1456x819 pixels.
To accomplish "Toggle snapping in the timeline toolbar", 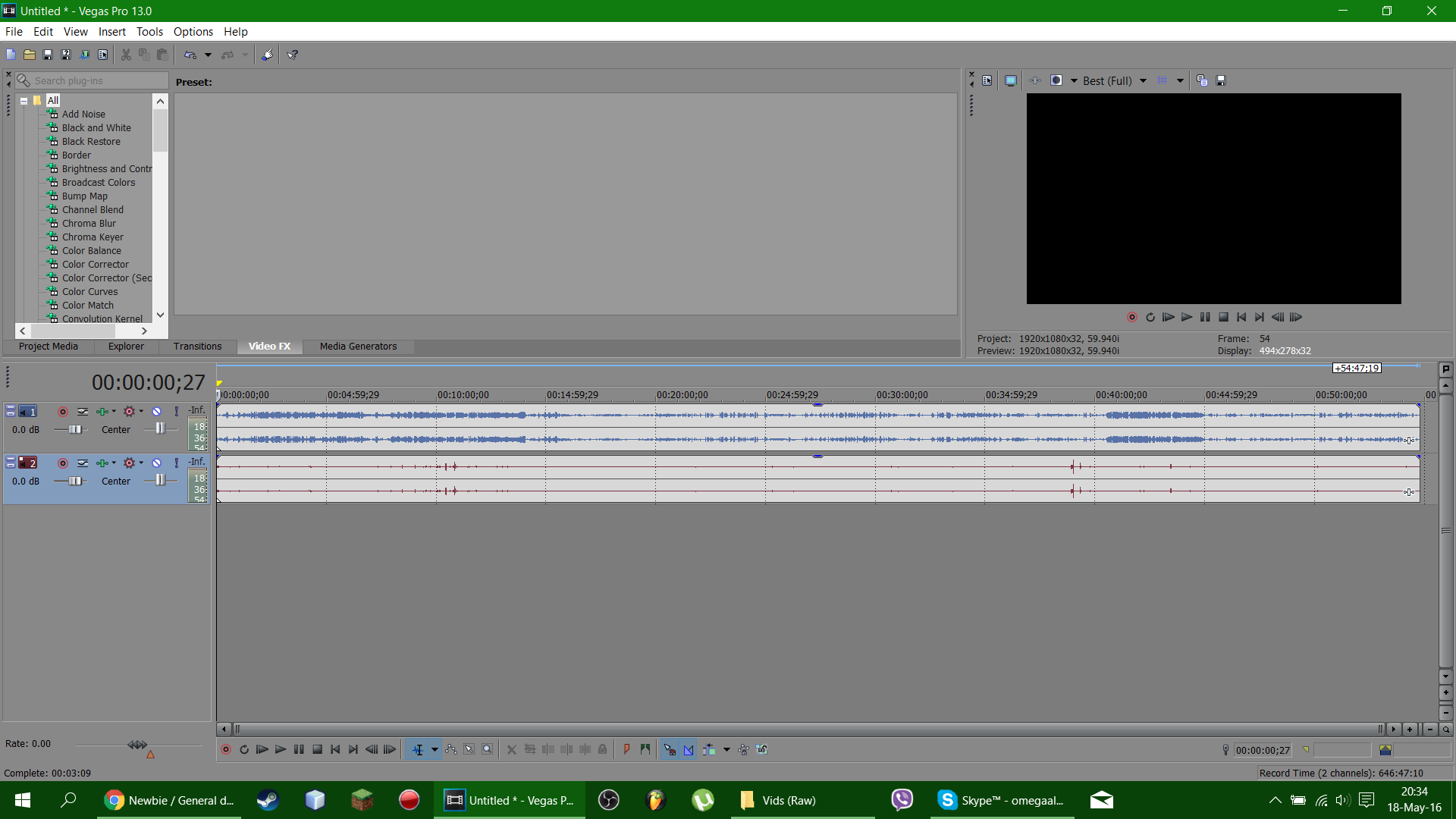I will pos(670,750).
